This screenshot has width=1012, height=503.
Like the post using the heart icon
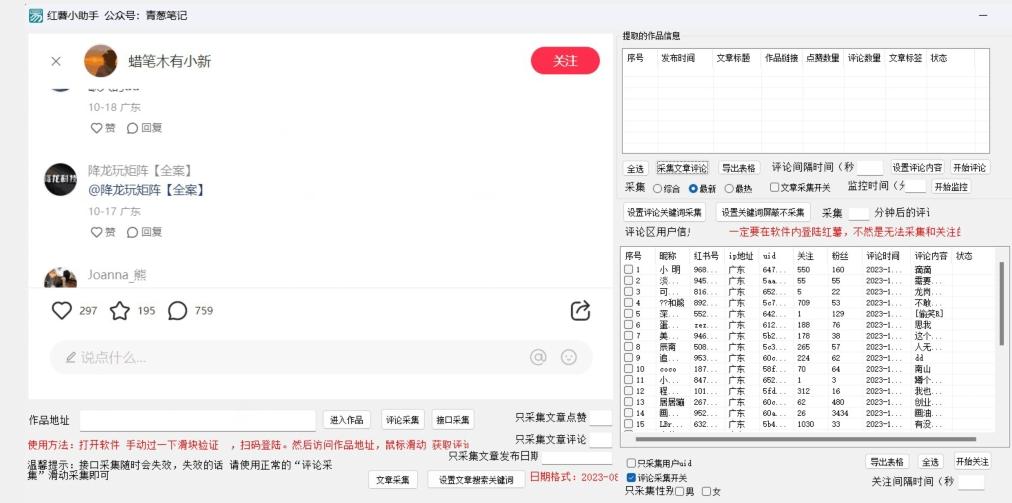pyautogui.click(x=62, y=311)
